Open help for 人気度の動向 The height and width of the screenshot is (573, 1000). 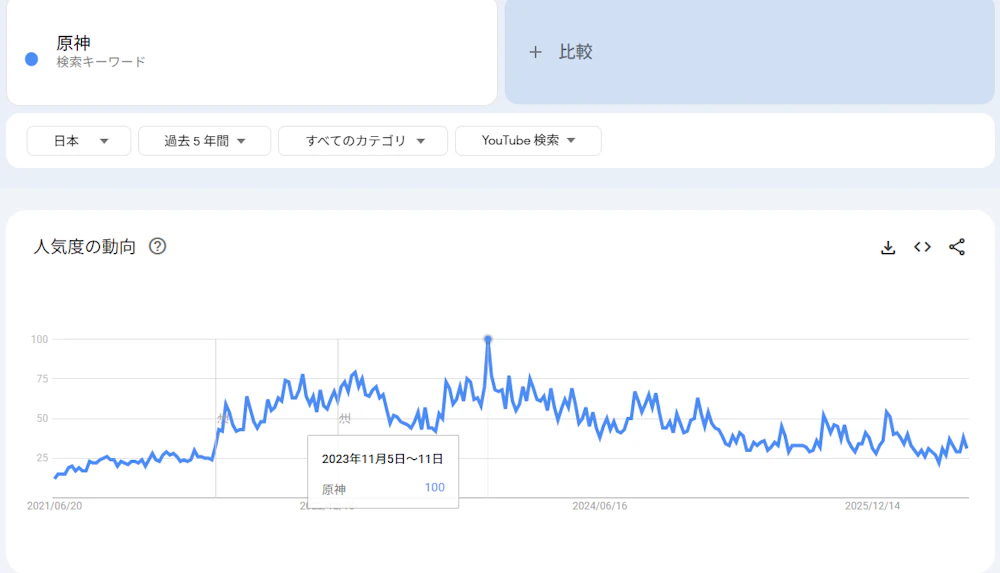158,246
